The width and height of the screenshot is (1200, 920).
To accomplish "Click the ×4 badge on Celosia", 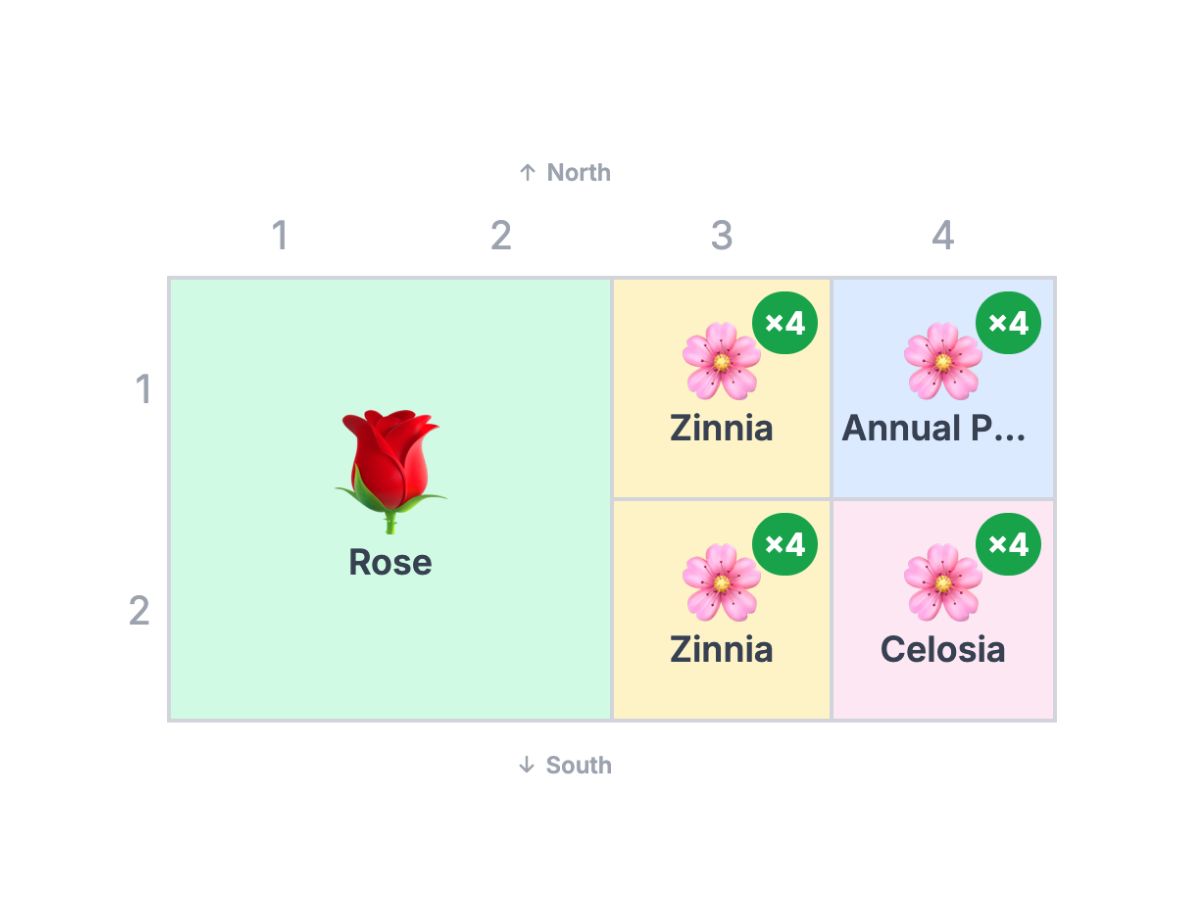I will (x=1008, y=544).
